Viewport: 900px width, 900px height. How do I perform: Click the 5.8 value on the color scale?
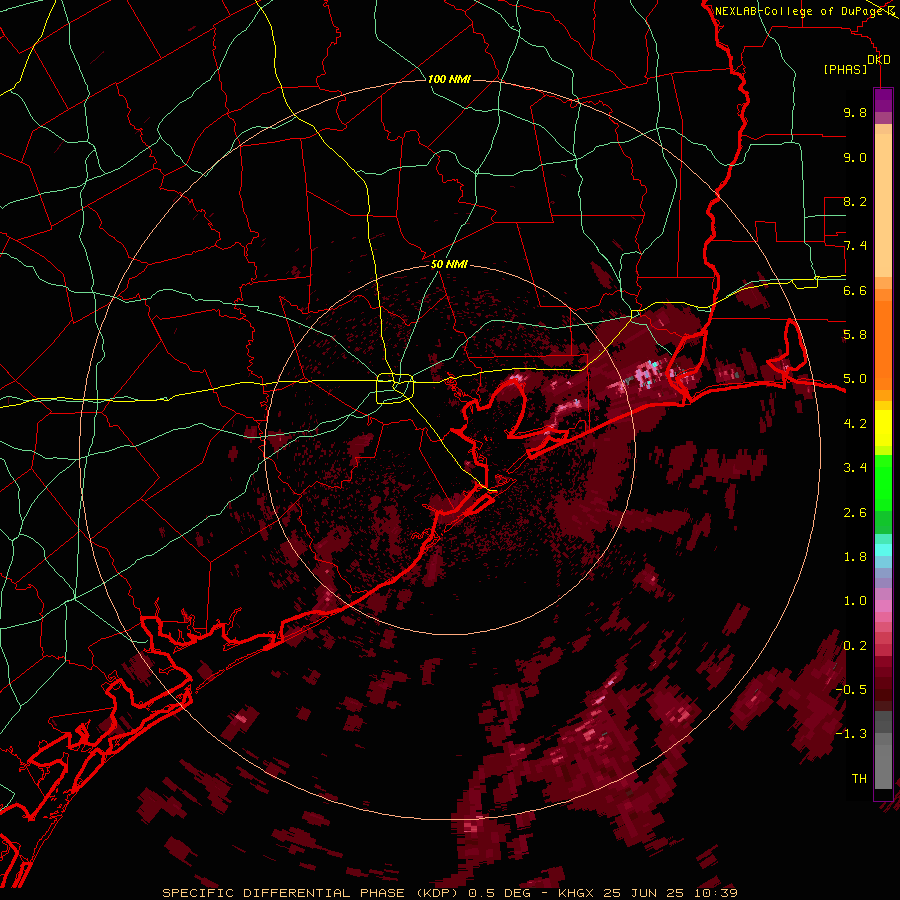click(855, 335)
